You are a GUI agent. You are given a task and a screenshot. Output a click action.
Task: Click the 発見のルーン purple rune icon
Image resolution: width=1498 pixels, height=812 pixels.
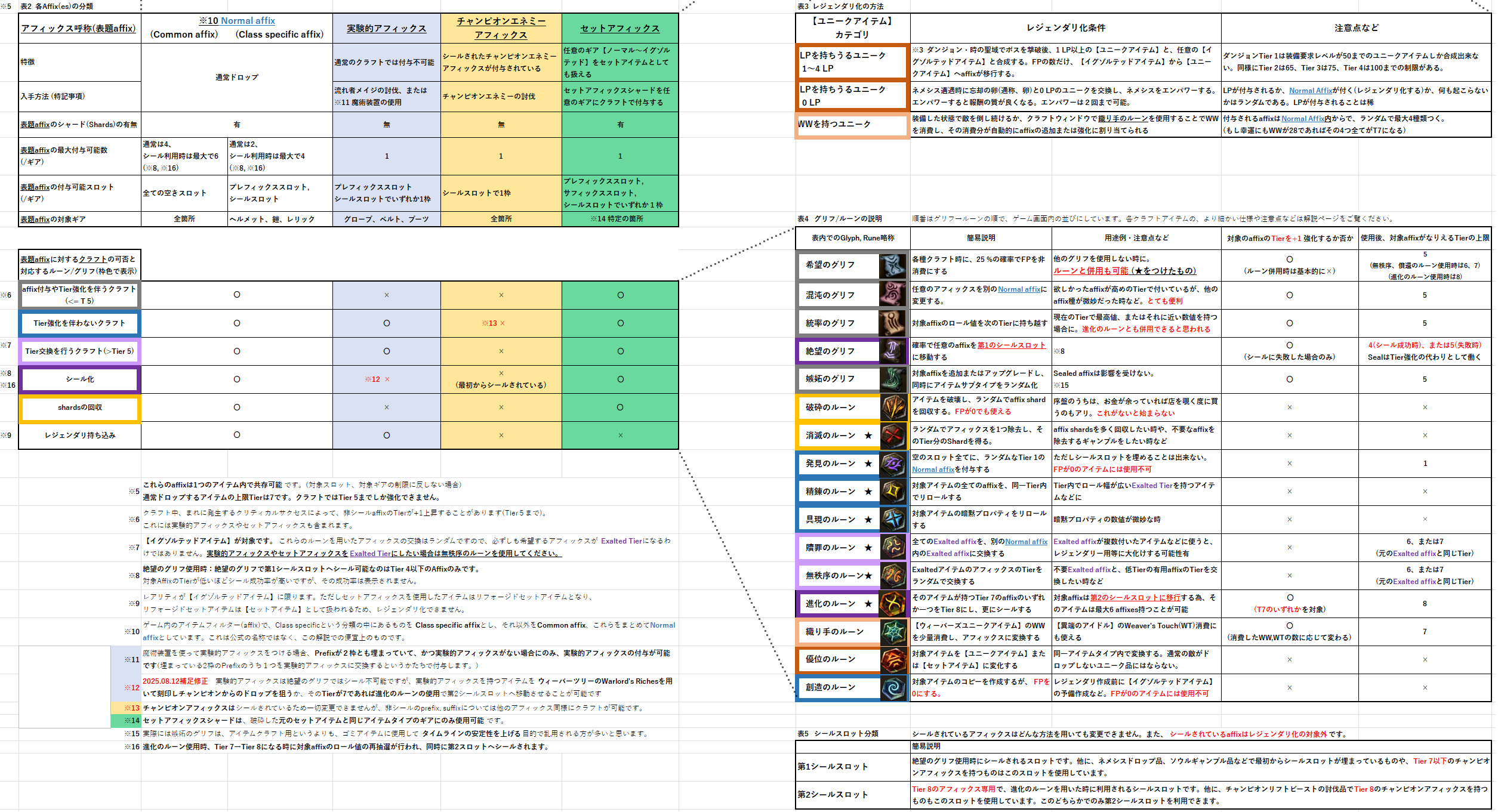click(x=893, y=464)
